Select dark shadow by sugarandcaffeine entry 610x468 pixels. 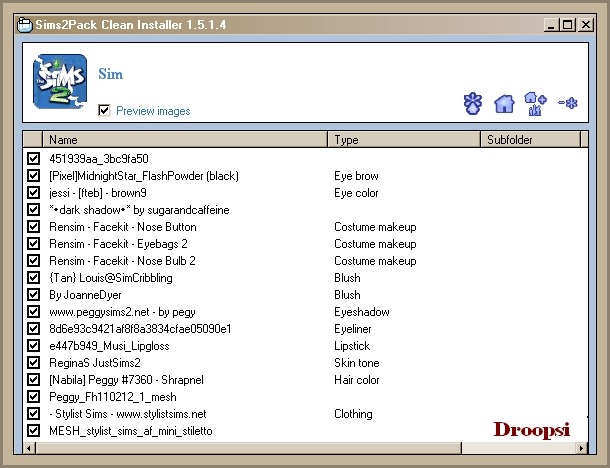139,210
